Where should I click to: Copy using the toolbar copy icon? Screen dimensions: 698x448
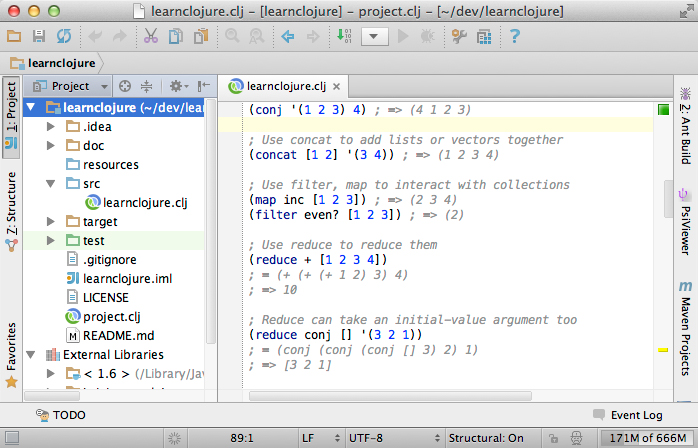(176, 36)
